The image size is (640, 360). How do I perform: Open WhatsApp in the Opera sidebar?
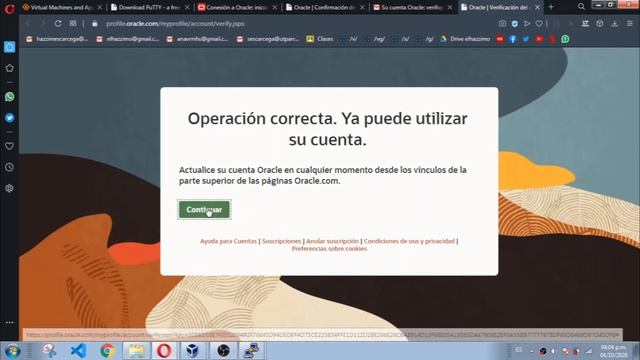point(9,97)
